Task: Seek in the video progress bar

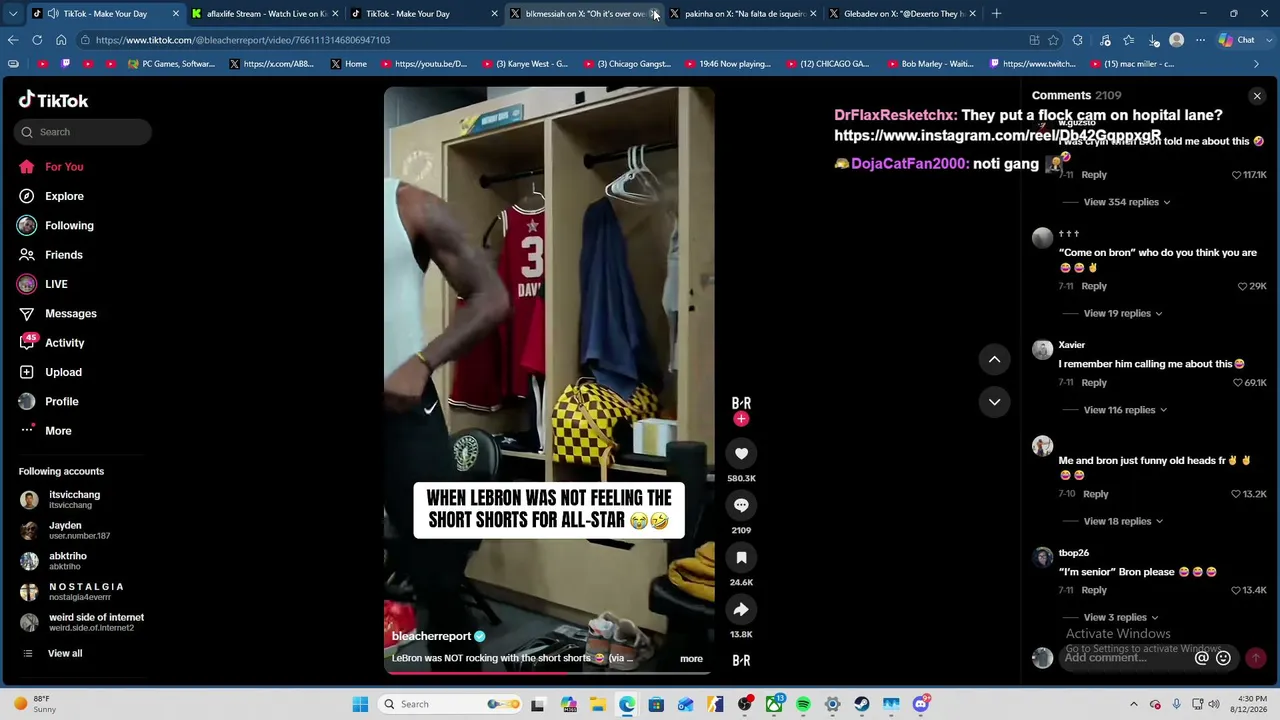Action: tap(549, 673)
